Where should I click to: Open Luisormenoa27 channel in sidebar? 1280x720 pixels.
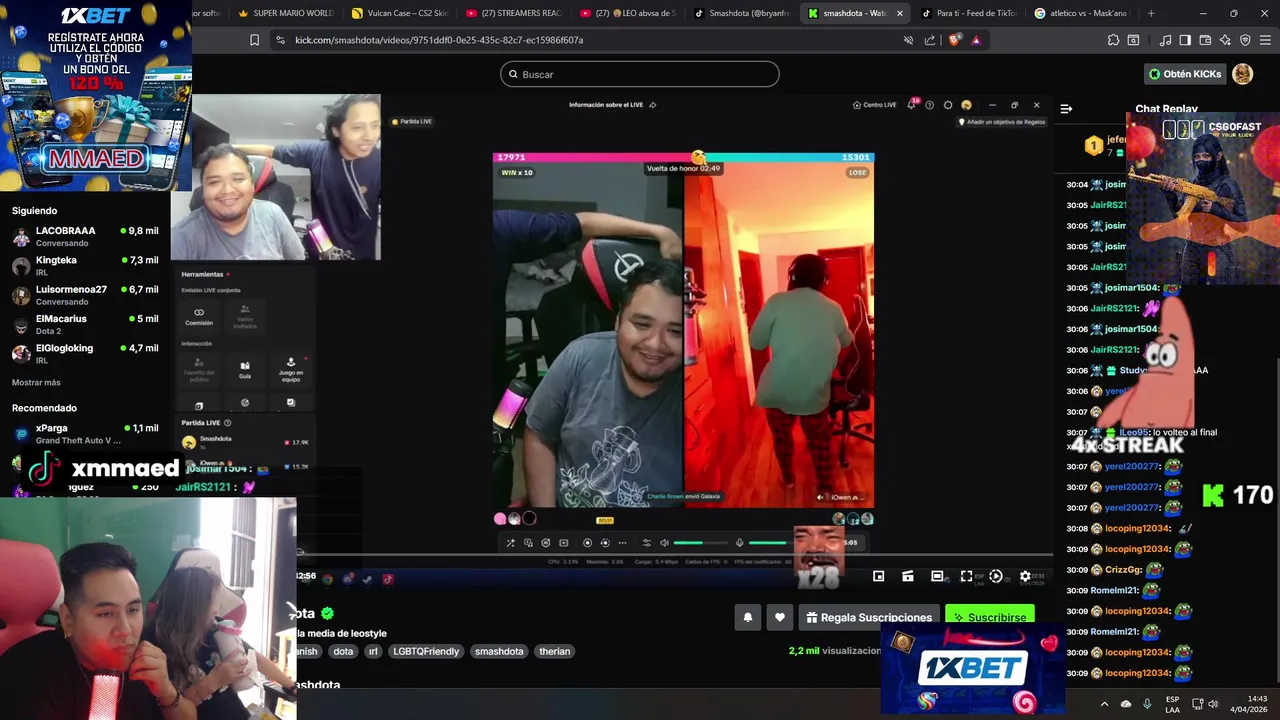tap(85, 295)
